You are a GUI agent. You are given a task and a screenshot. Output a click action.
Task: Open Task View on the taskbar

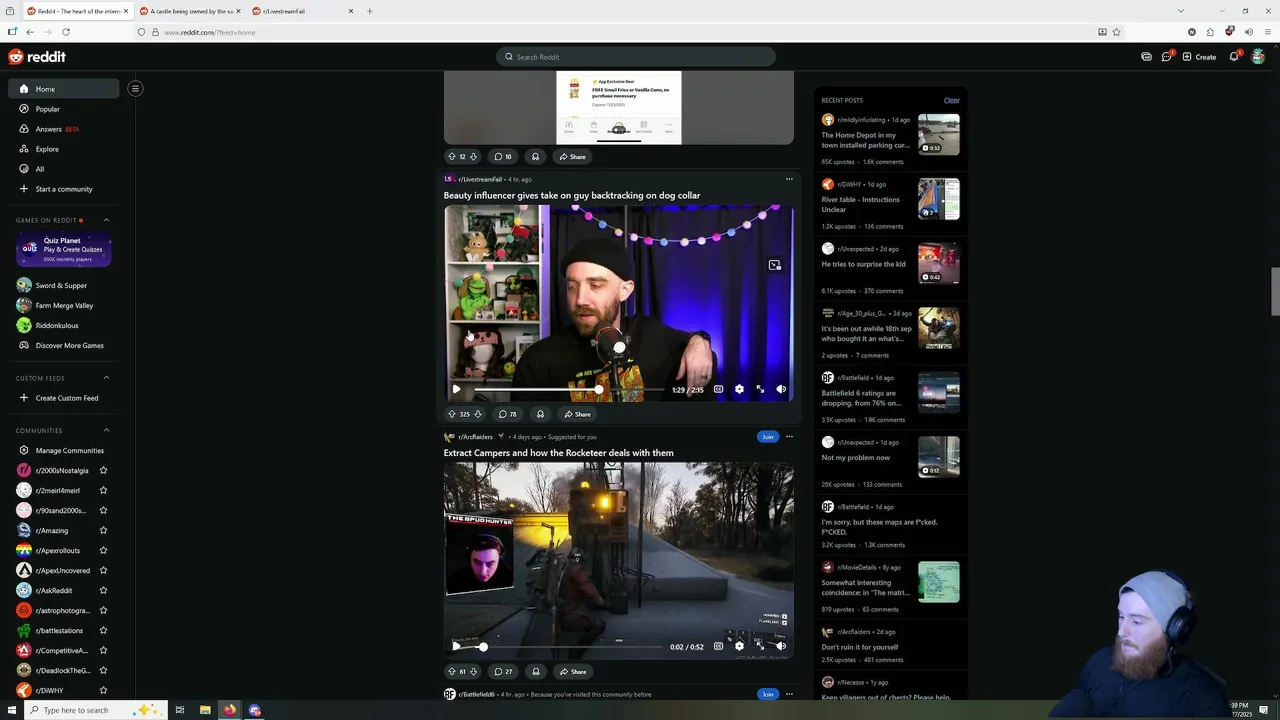(180, 710)
